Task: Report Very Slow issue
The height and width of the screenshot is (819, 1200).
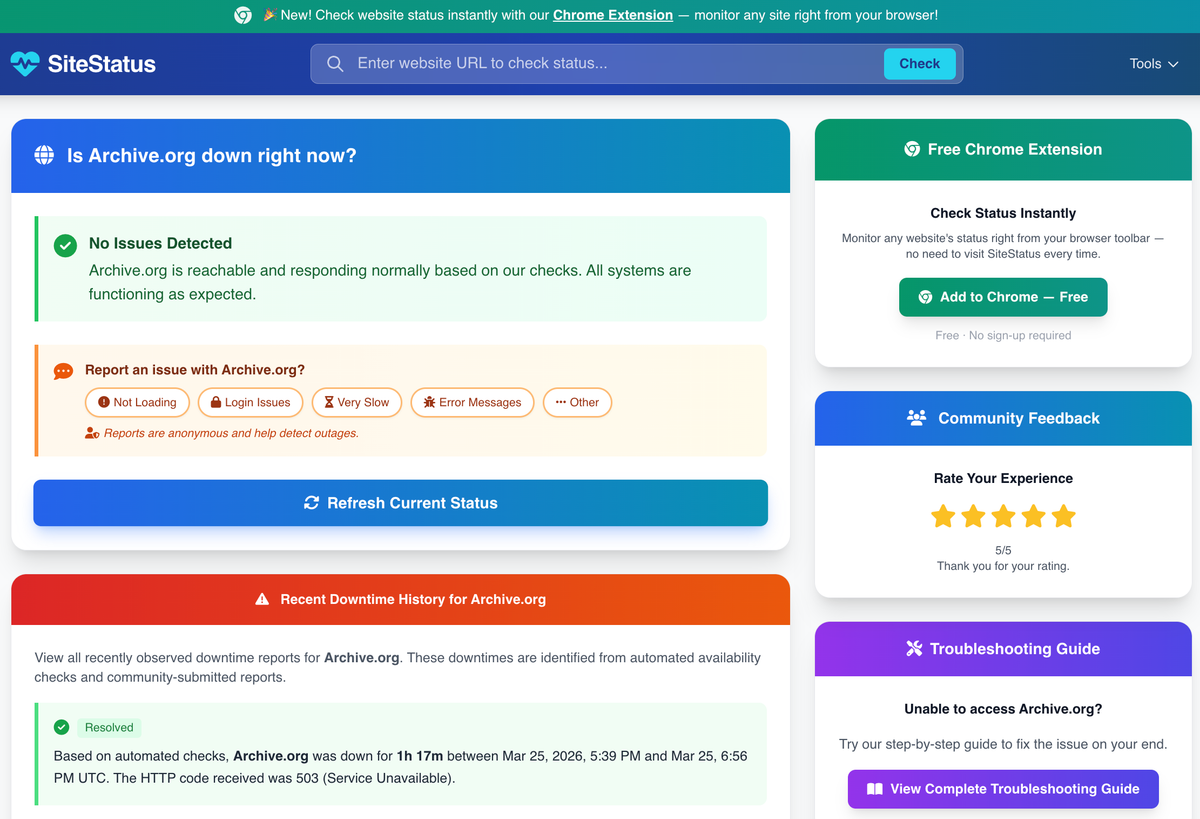Action: click(x=357, y=402)
